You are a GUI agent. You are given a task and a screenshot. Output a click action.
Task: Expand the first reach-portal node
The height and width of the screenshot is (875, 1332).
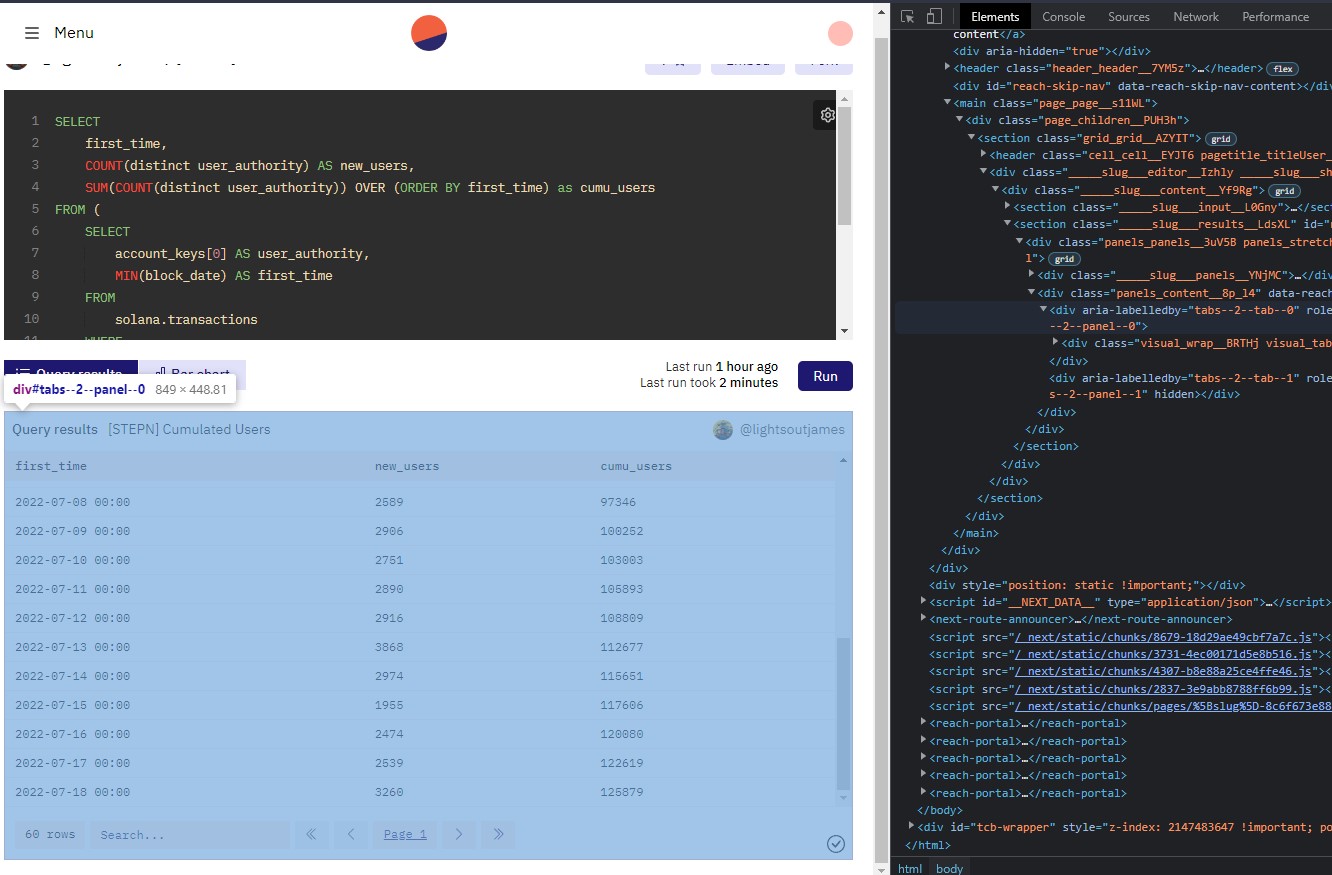pos(923,723)
